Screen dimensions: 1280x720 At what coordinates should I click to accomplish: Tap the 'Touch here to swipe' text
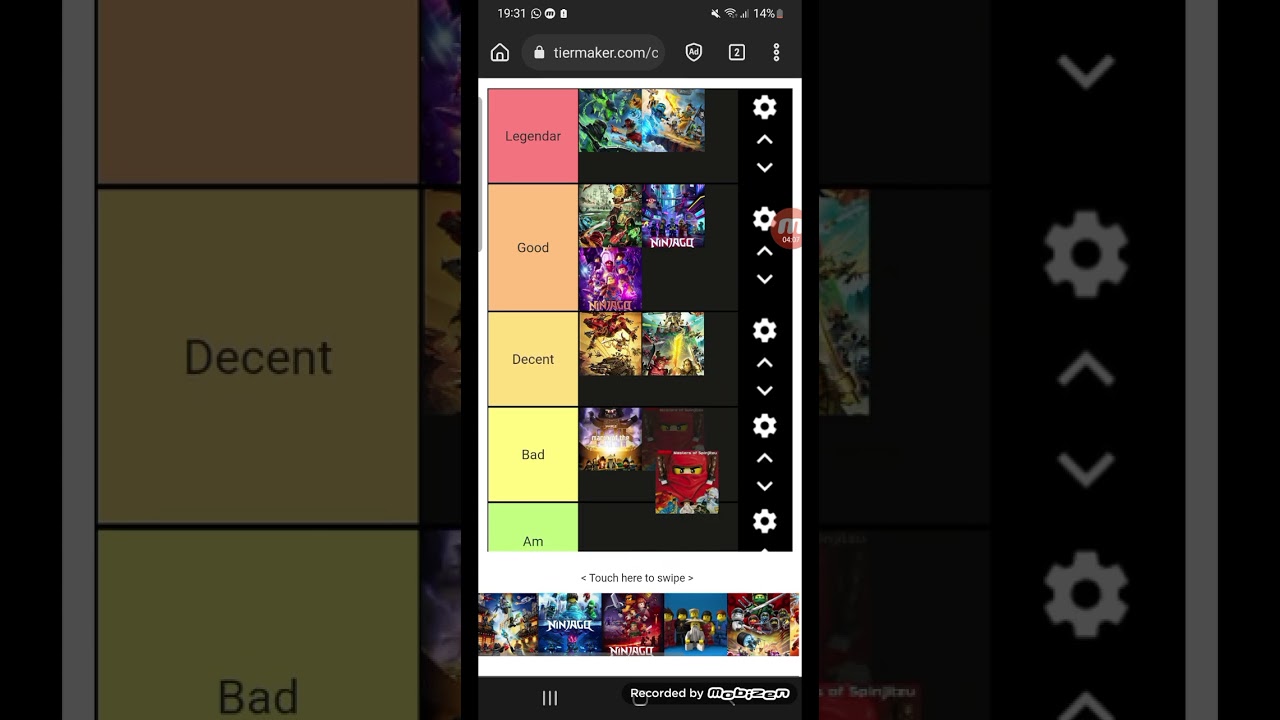637,578
